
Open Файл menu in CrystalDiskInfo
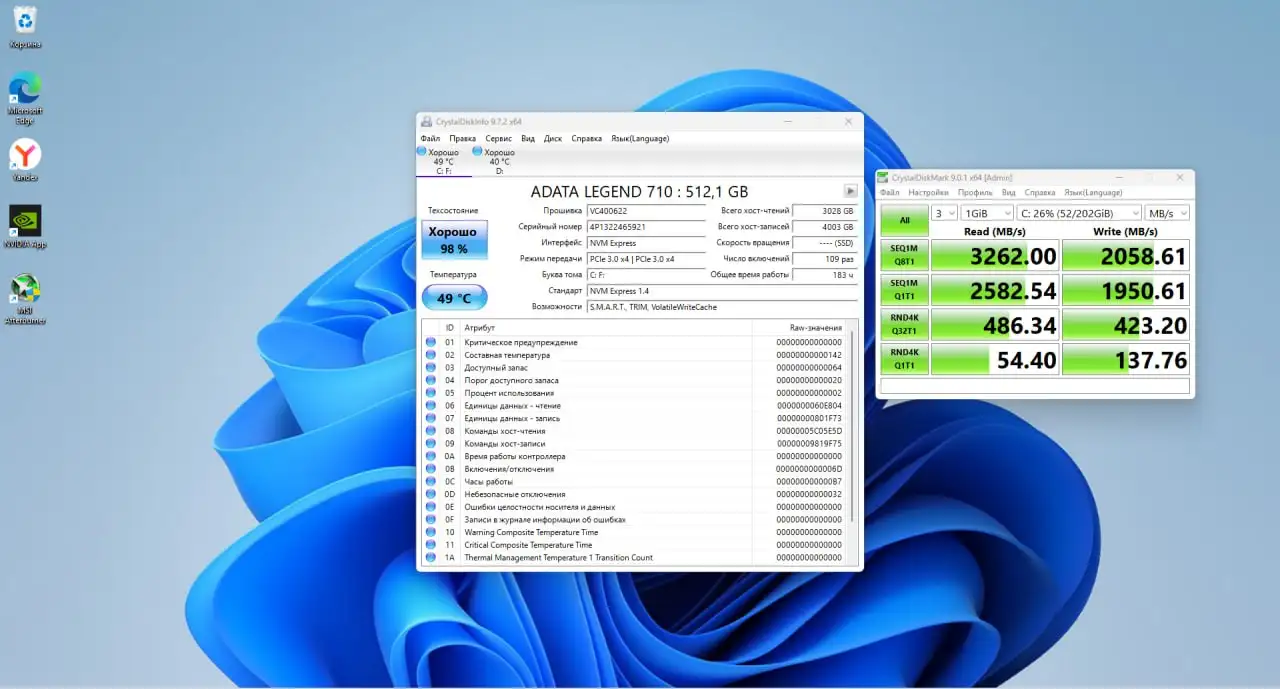tap(430, 138)
